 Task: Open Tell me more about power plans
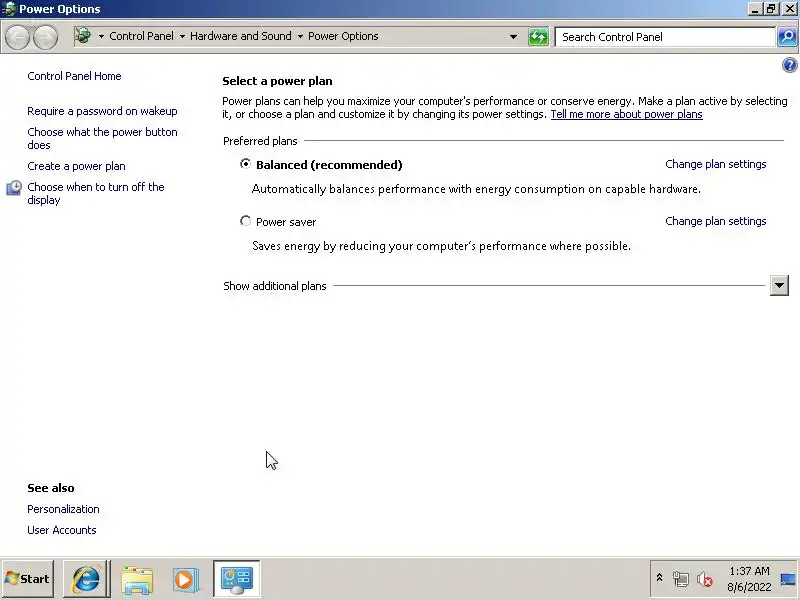pos(627,114)
